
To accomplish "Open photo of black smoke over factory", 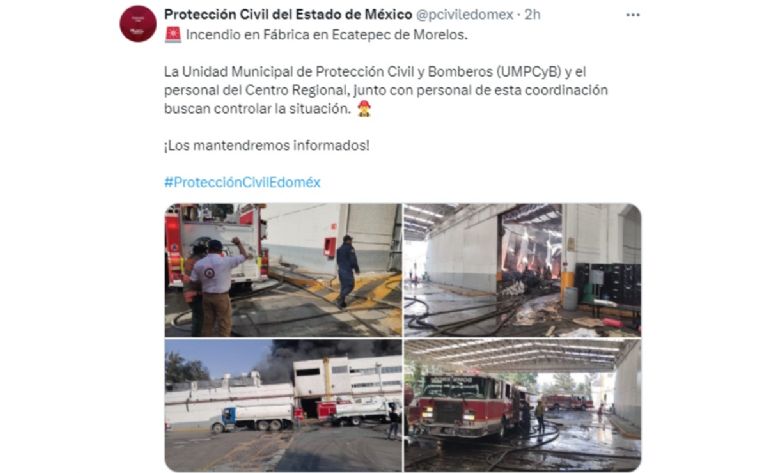I will 283,405.
